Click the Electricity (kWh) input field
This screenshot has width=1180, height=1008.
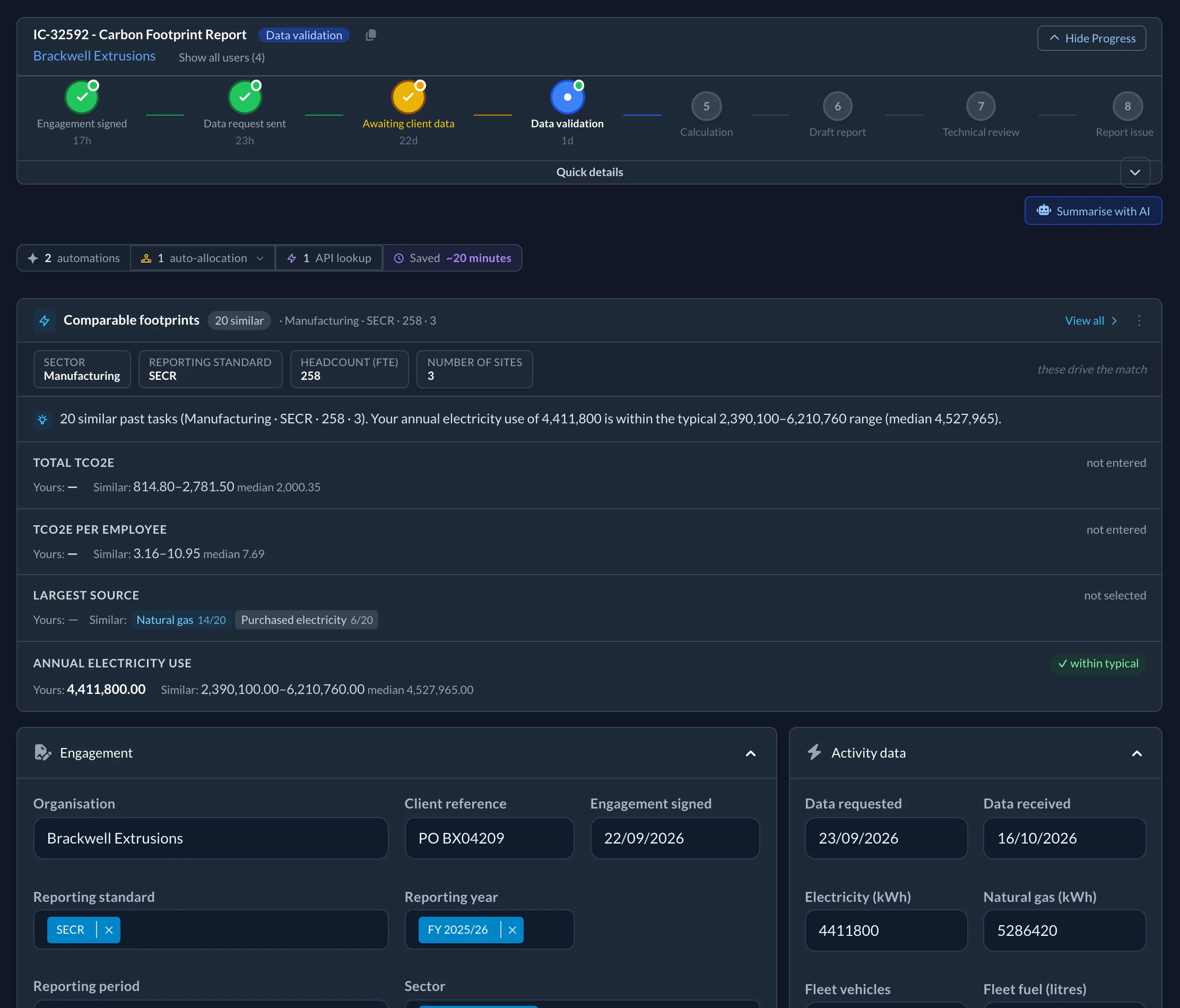click(x=886, y=931)
